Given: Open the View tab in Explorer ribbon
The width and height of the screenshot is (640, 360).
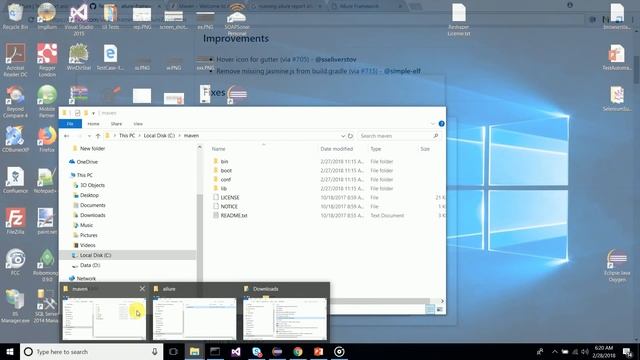Looking at the screenshot, I should pos(138,124).
